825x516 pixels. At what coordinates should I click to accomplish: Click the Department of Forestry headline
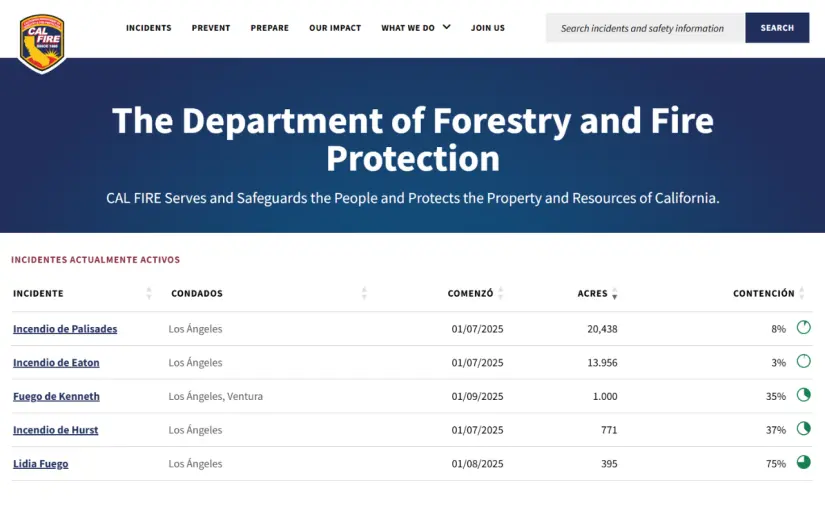click(412, 139)
